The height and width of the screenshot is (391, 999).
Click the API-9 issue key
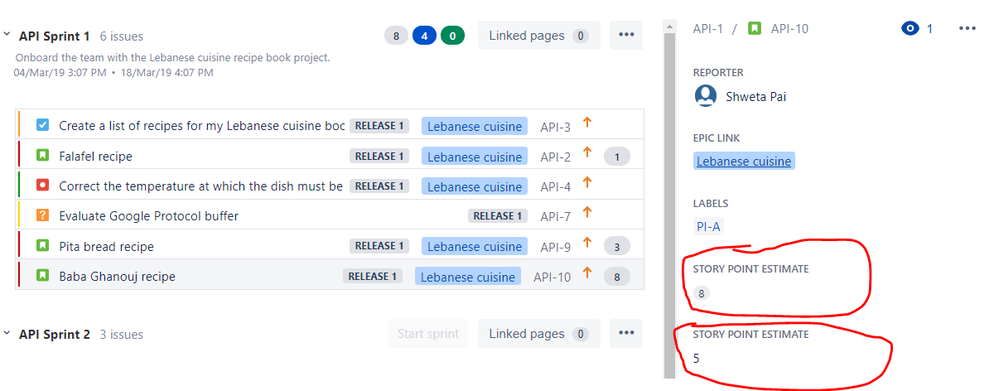pyautogui.click(x=556, y=247)
